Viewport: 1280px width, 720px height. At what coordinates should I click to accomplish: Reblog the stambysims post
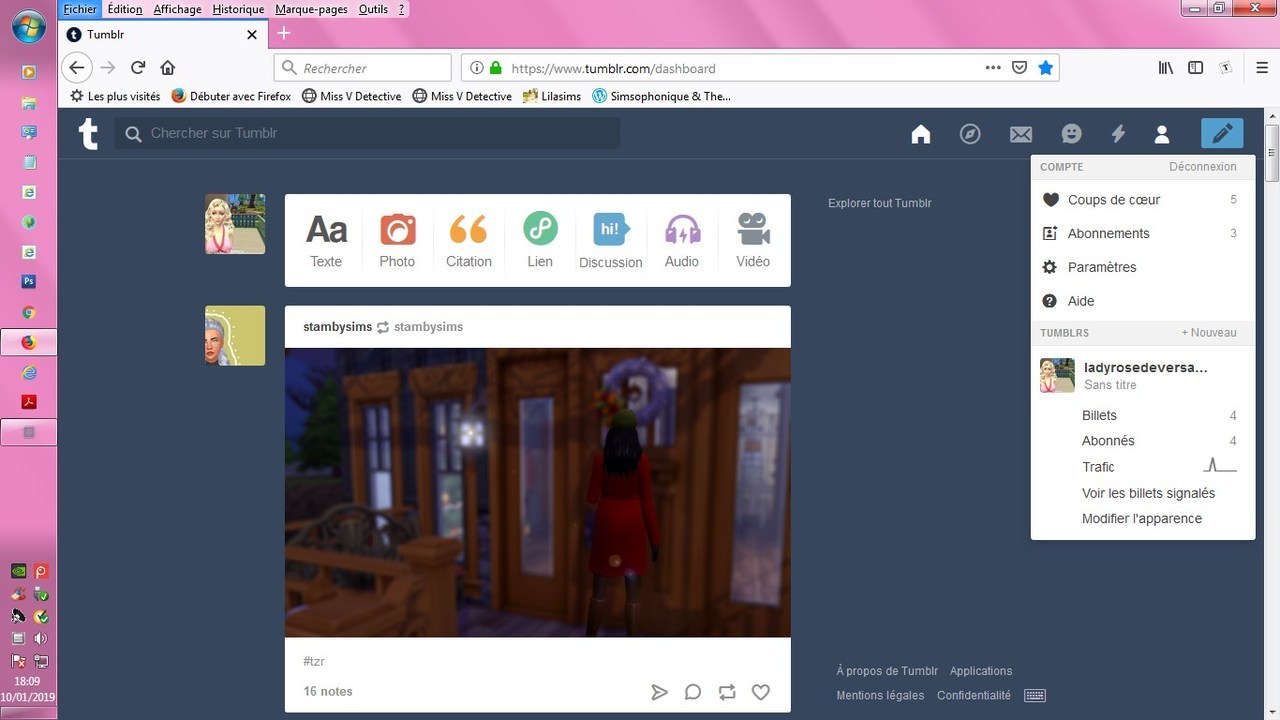pos(727,692)
